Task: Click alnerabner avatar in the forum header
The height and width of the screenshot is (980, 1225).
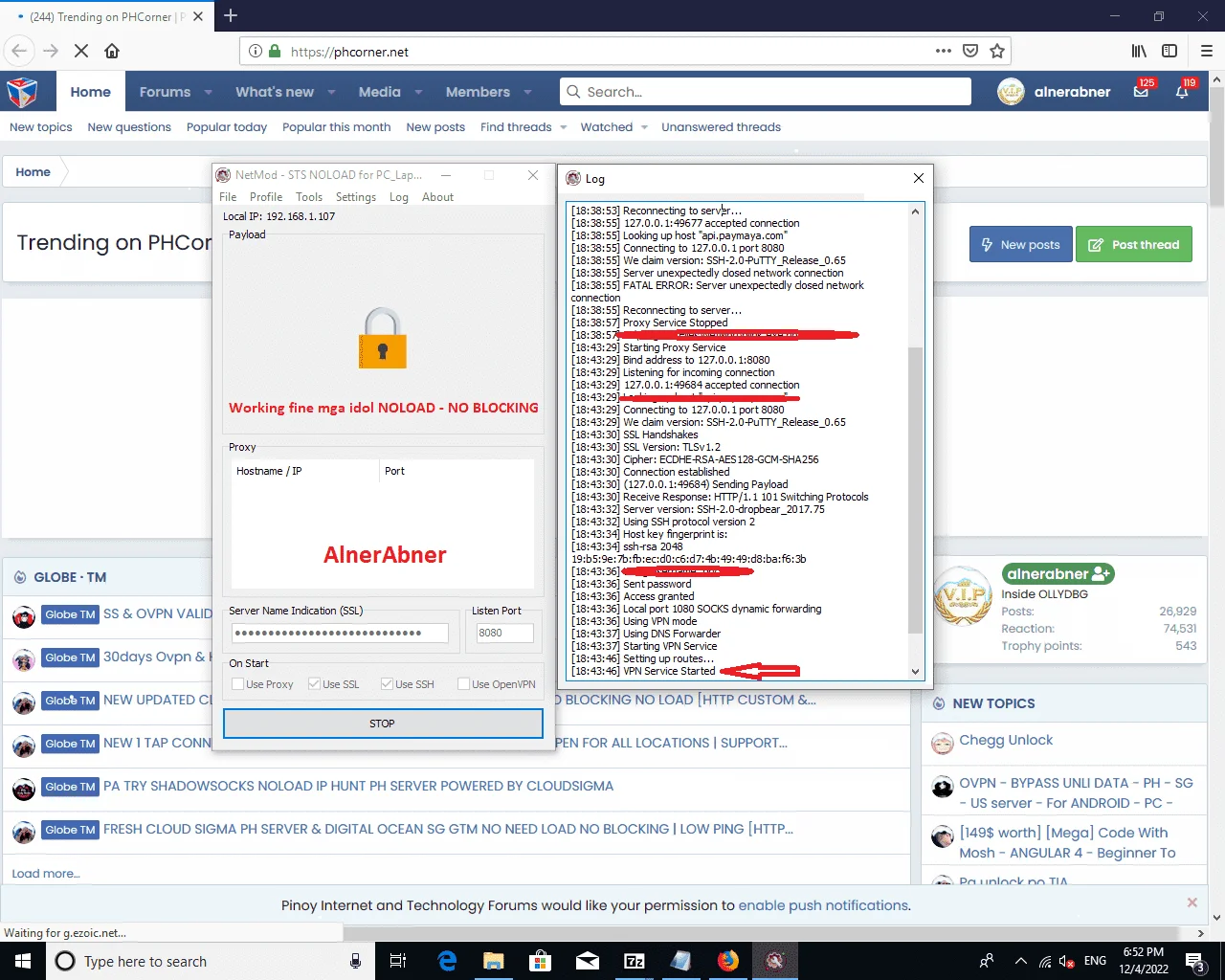Action: (x=1011, y=92)
